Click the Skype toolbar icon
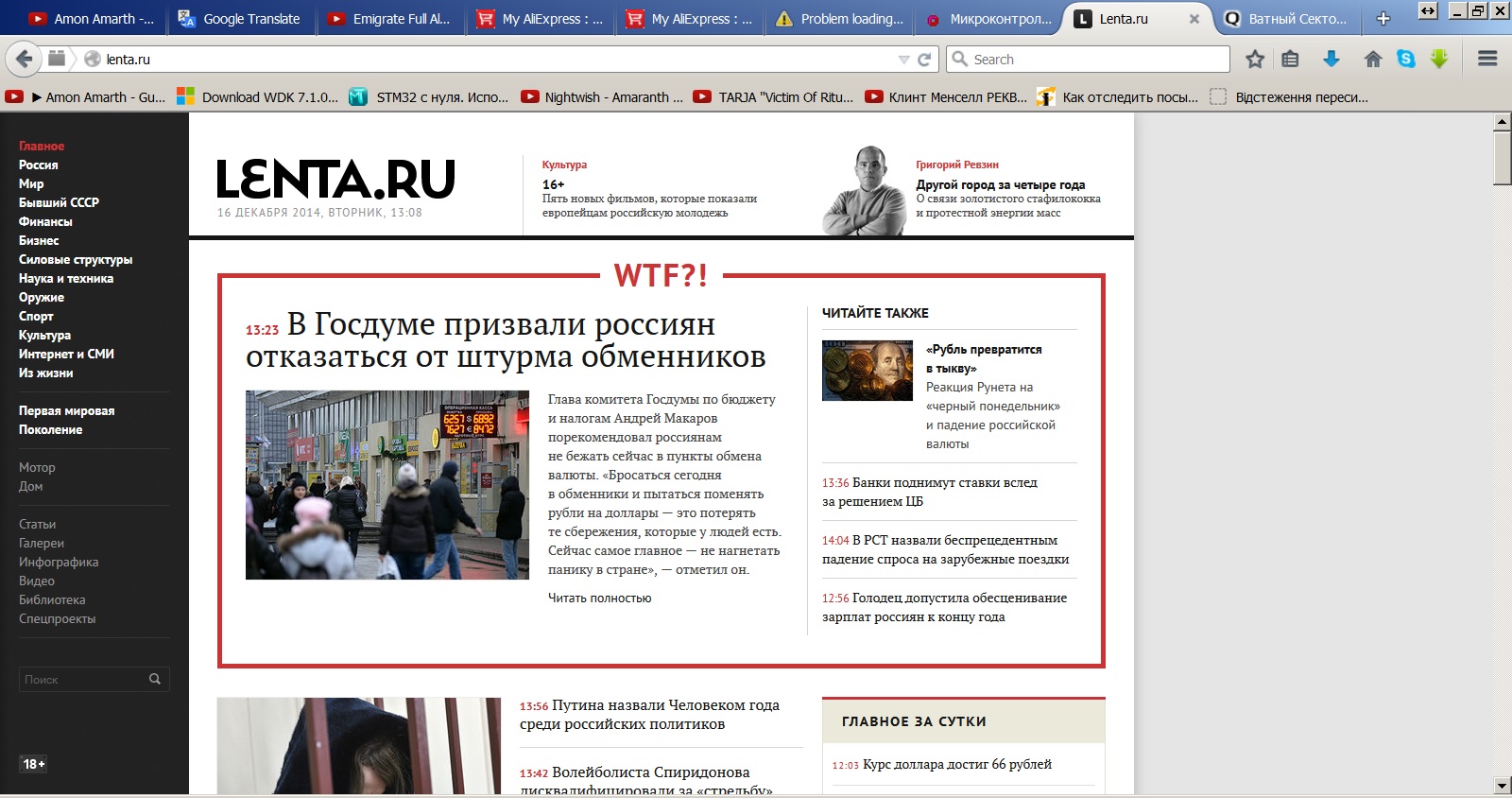This screenshot has width=1512, height=798. [1406, 60]
